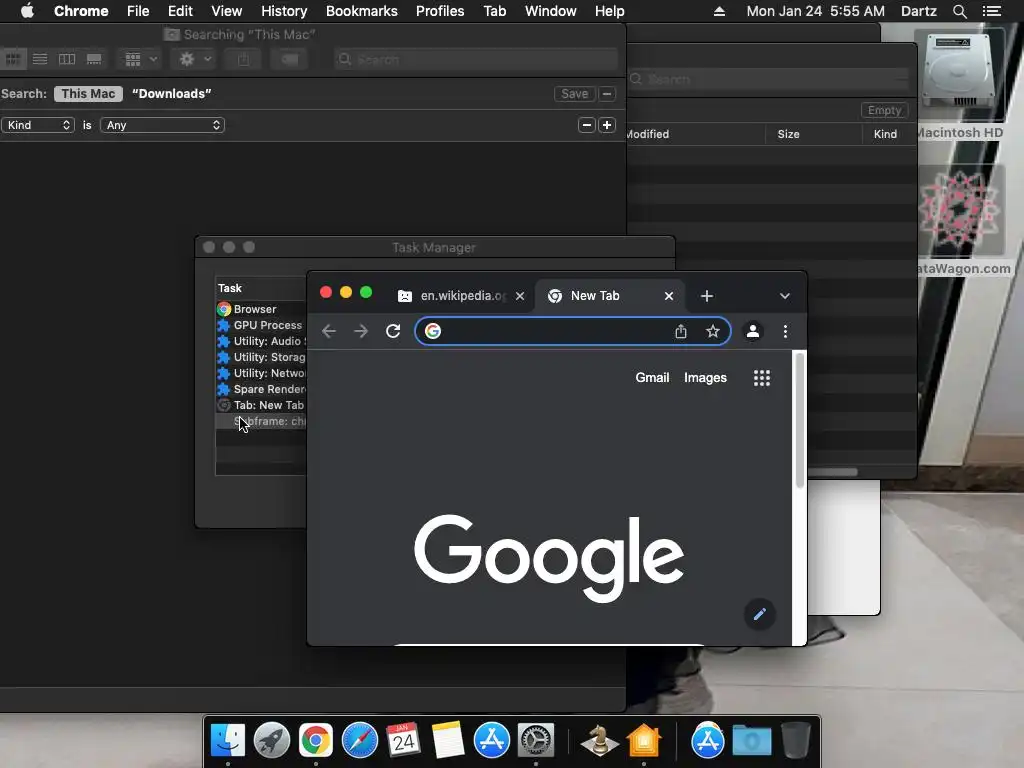Image resolution: width=1024 pixels, height=768 pixels.
Task: Open the Chrome profile avatar button
Action: 753,331
